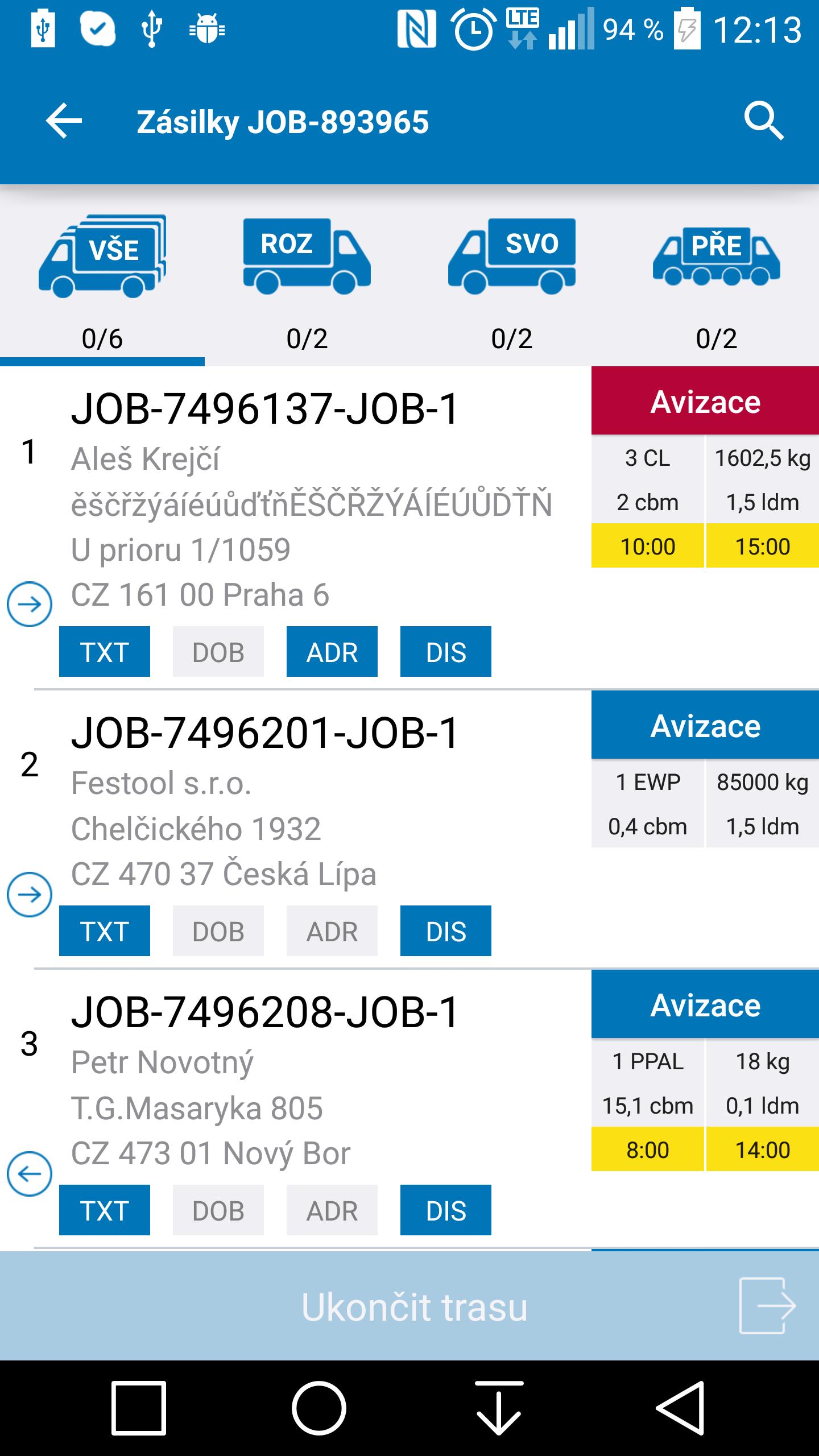819x1456 pixels.
Task: Tap left-arrow circle for Petr Novotný shipment
Action: tap(30, 1173)
